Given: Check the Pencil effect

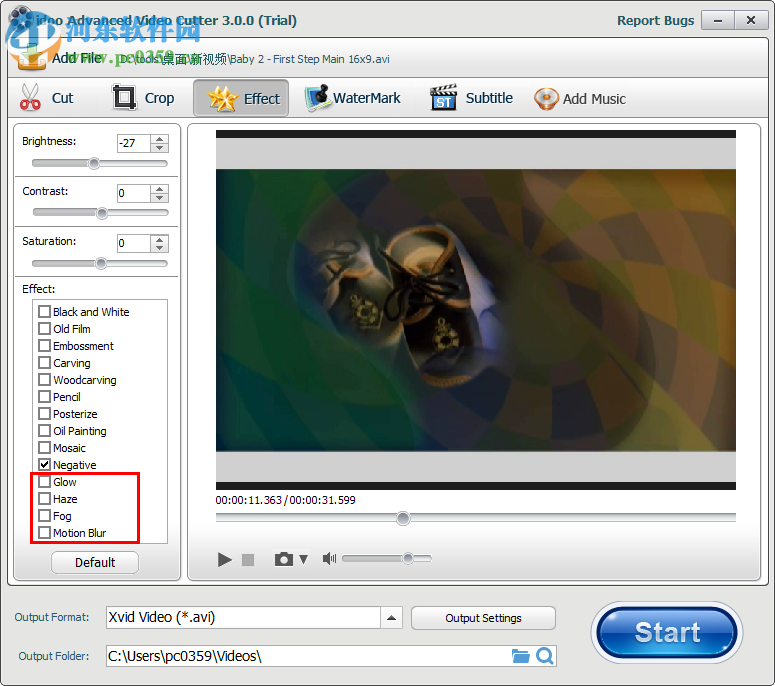Looking at the screenshot, I should click(44, 396).
